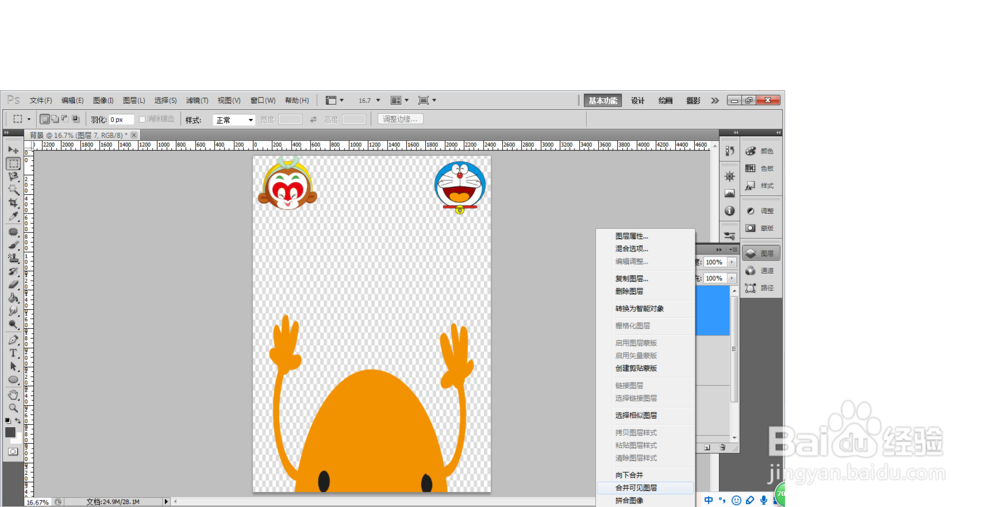The height and width of the screenshot is (507, 1000).
Task: Click the background color swatch
Action: coord(17,439)
